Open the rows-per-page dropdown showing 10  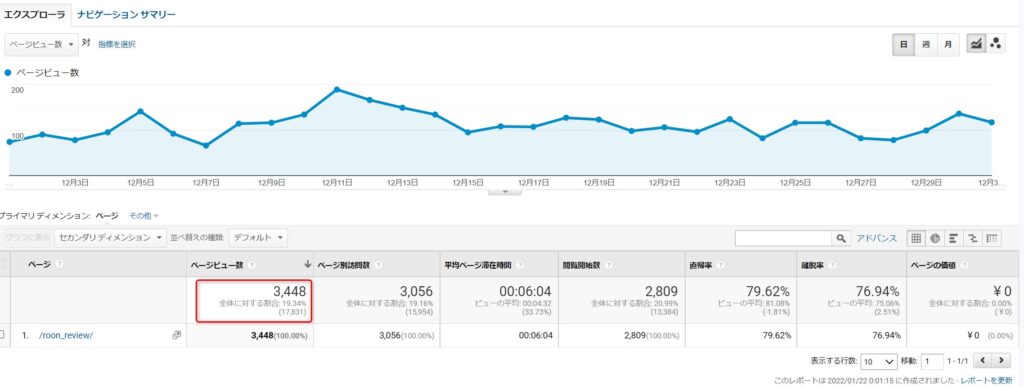pyautogui.click(x=879, y=361)
